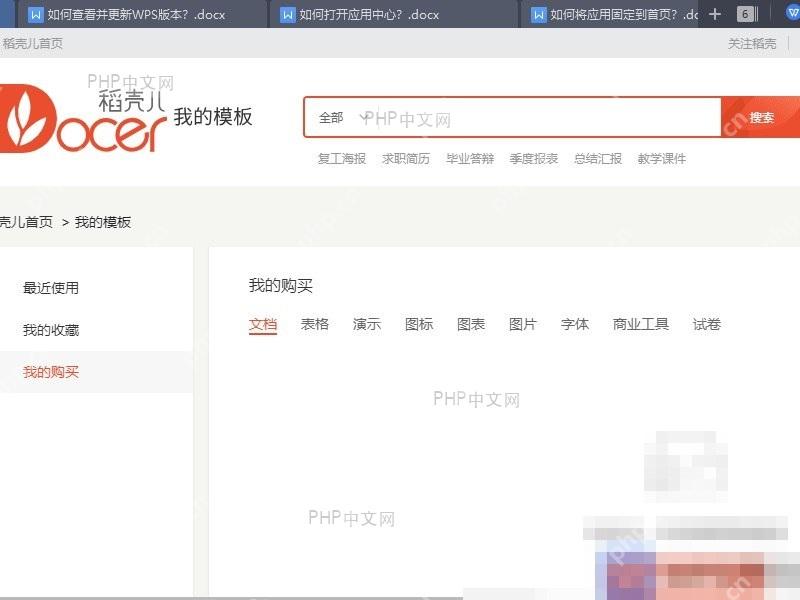Open the new tab plus button
This screenshot has width=800, height=600.
tap(715, 14)
